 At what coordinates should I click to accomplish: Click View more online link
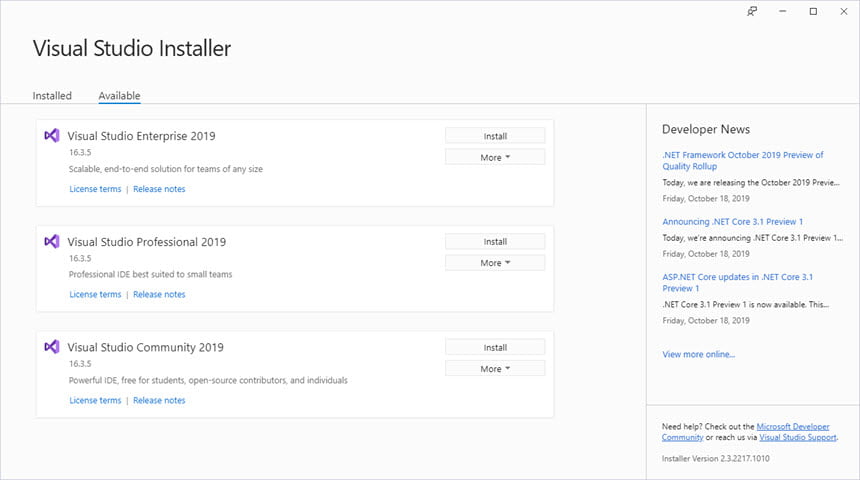tap(698, 354)
